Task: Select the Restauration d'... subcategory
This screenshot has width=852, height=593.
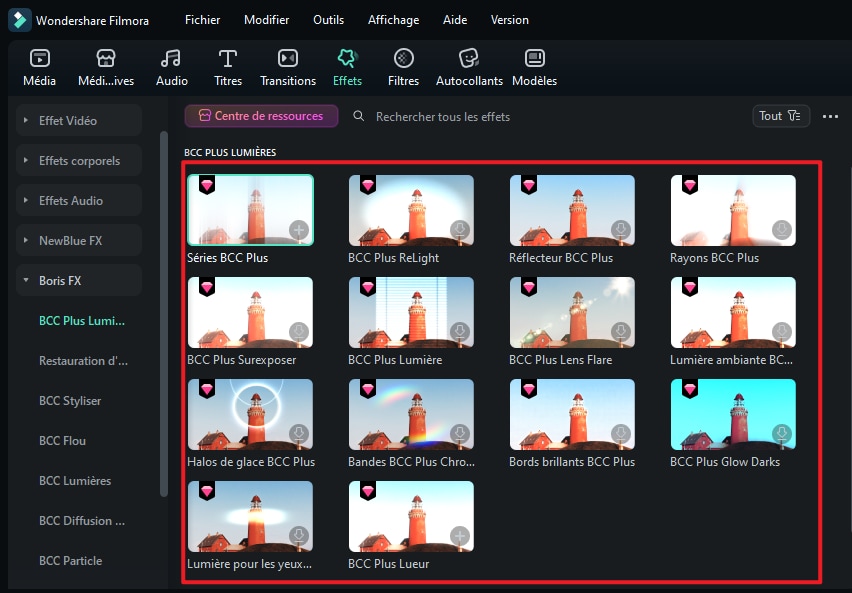Action: click(x=84, y=361)
